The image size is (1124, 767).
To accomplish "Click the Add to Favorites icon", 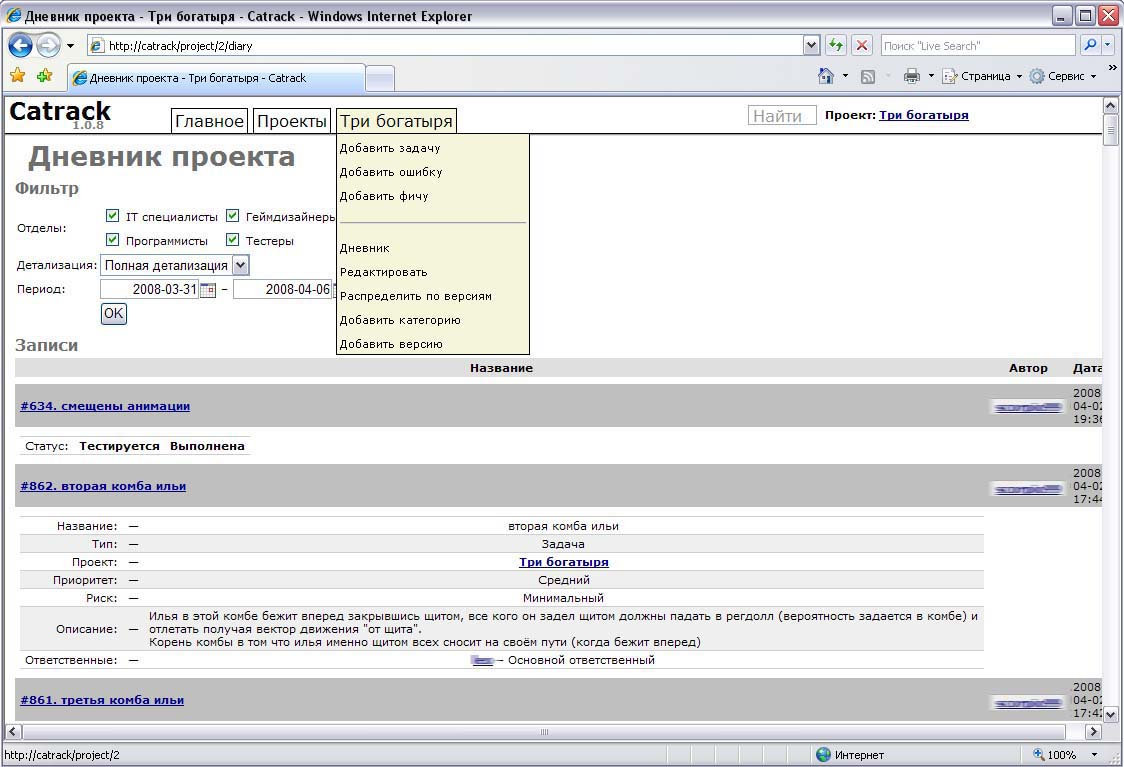I will (44, 76).
